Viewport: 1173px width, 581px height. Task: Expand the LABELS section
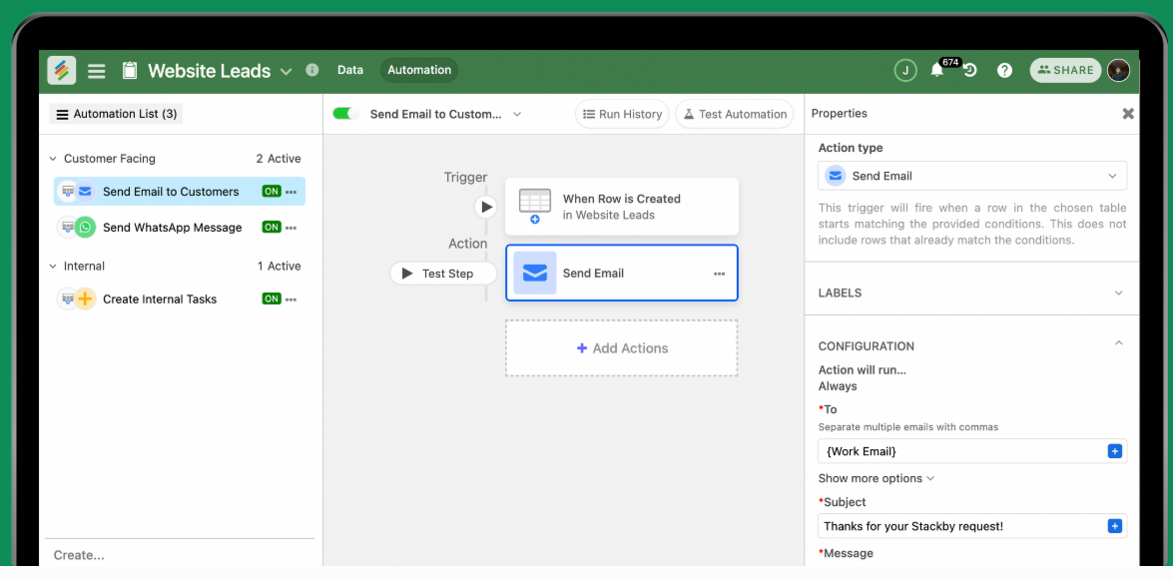click(972, 293)
